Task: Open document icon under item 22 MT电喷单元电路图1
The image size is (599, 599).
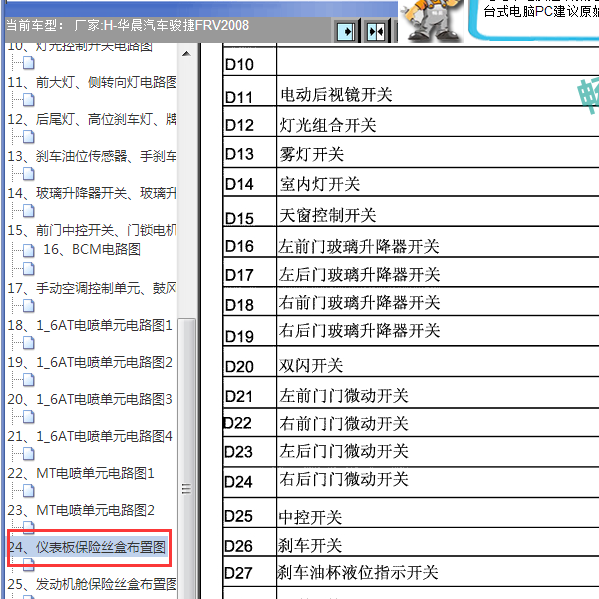Action: (29, 491)
